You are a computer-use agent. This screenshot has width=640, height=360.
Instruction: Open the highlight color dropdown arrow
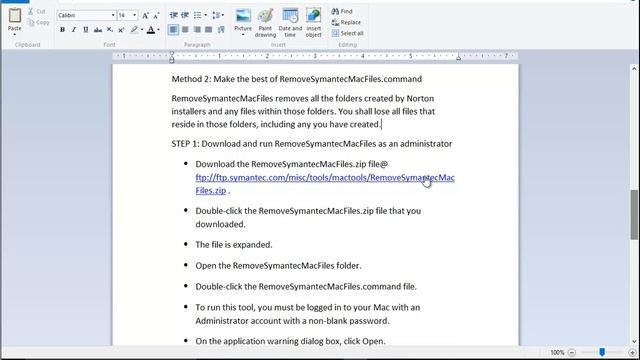coord(142,29)
